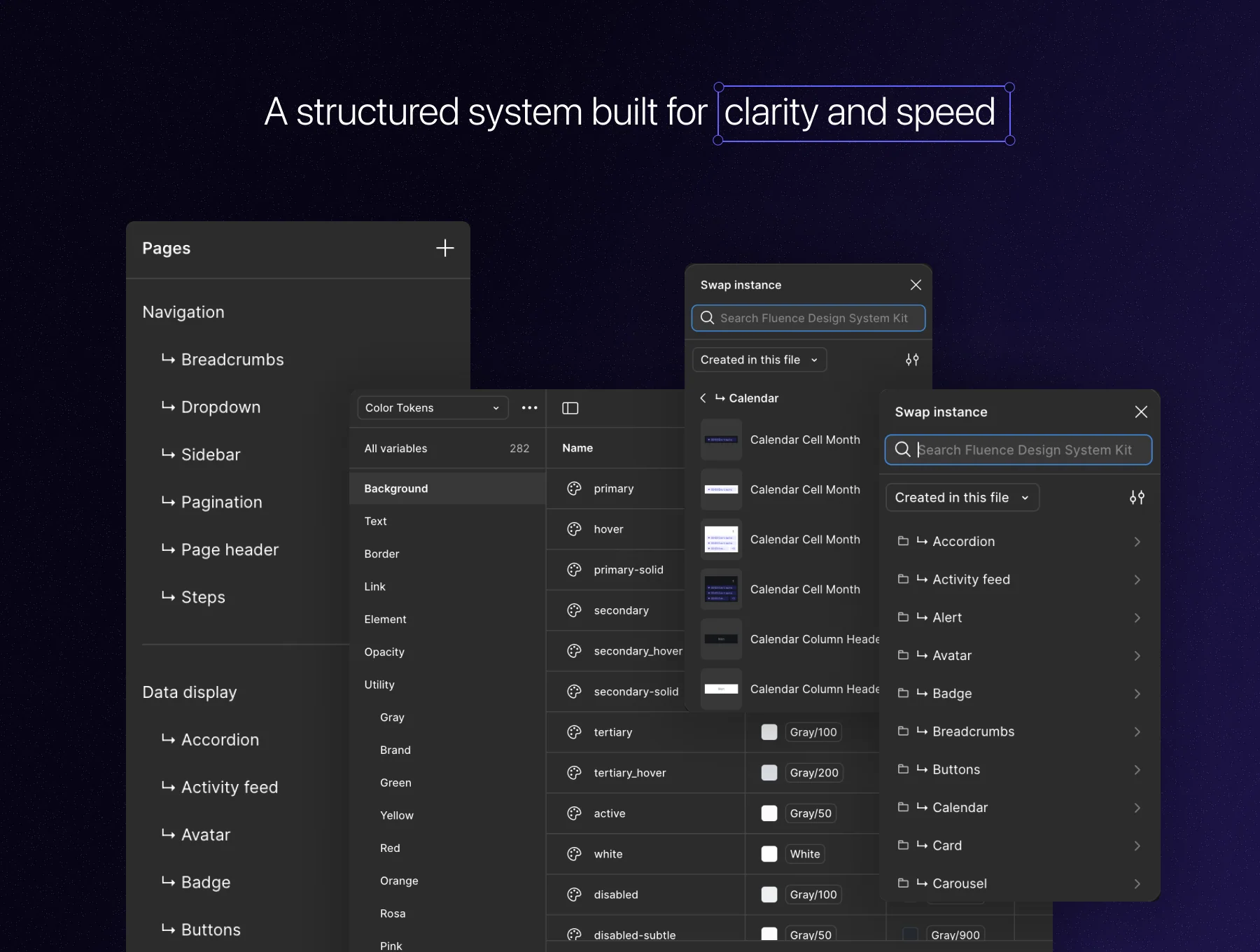This screenshot has width=1260, height=952.
Task: Go back using arrow beside Calendar
Action: (703, 398)
